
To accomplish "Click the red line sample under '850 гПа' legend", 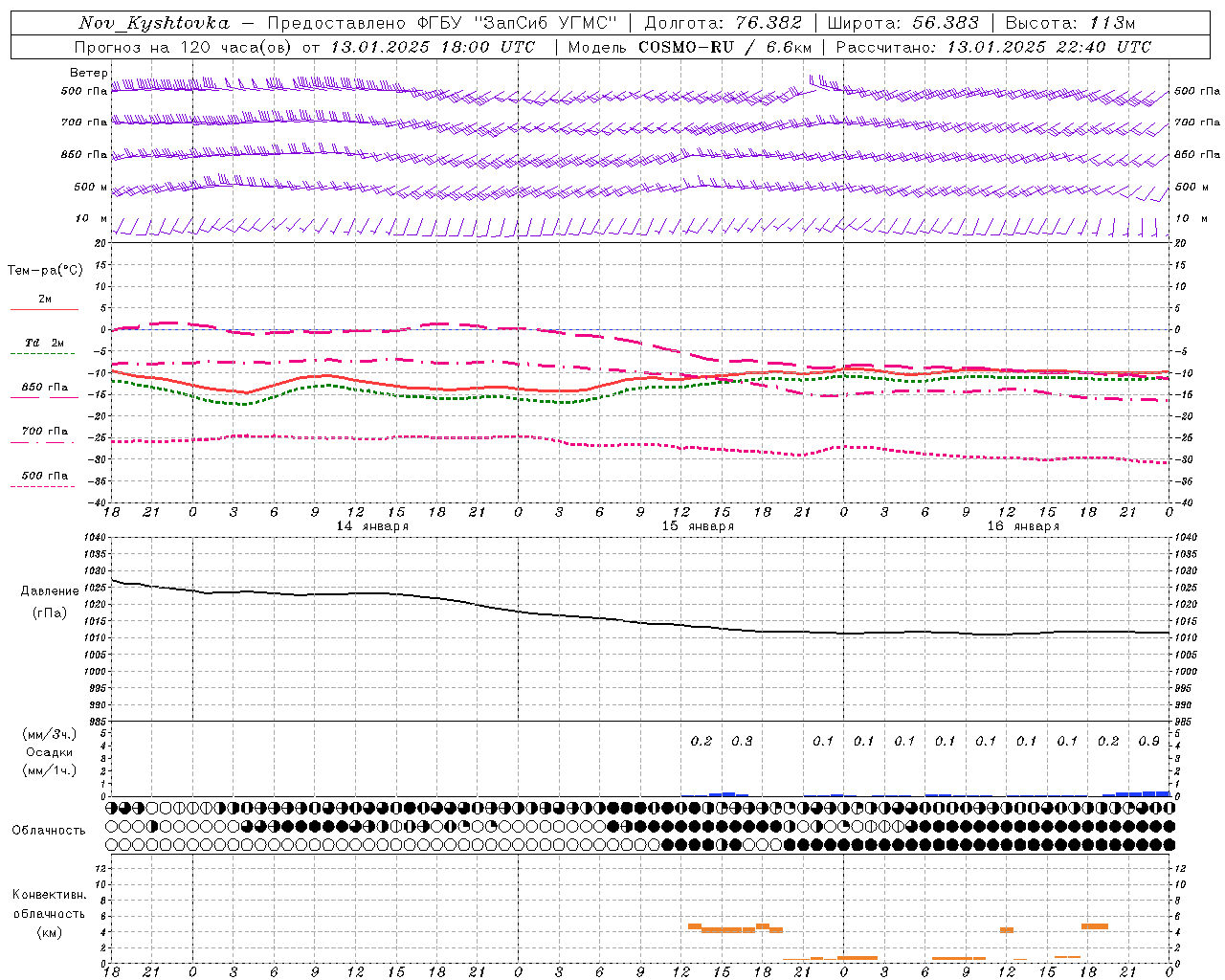I will (44, 398).
